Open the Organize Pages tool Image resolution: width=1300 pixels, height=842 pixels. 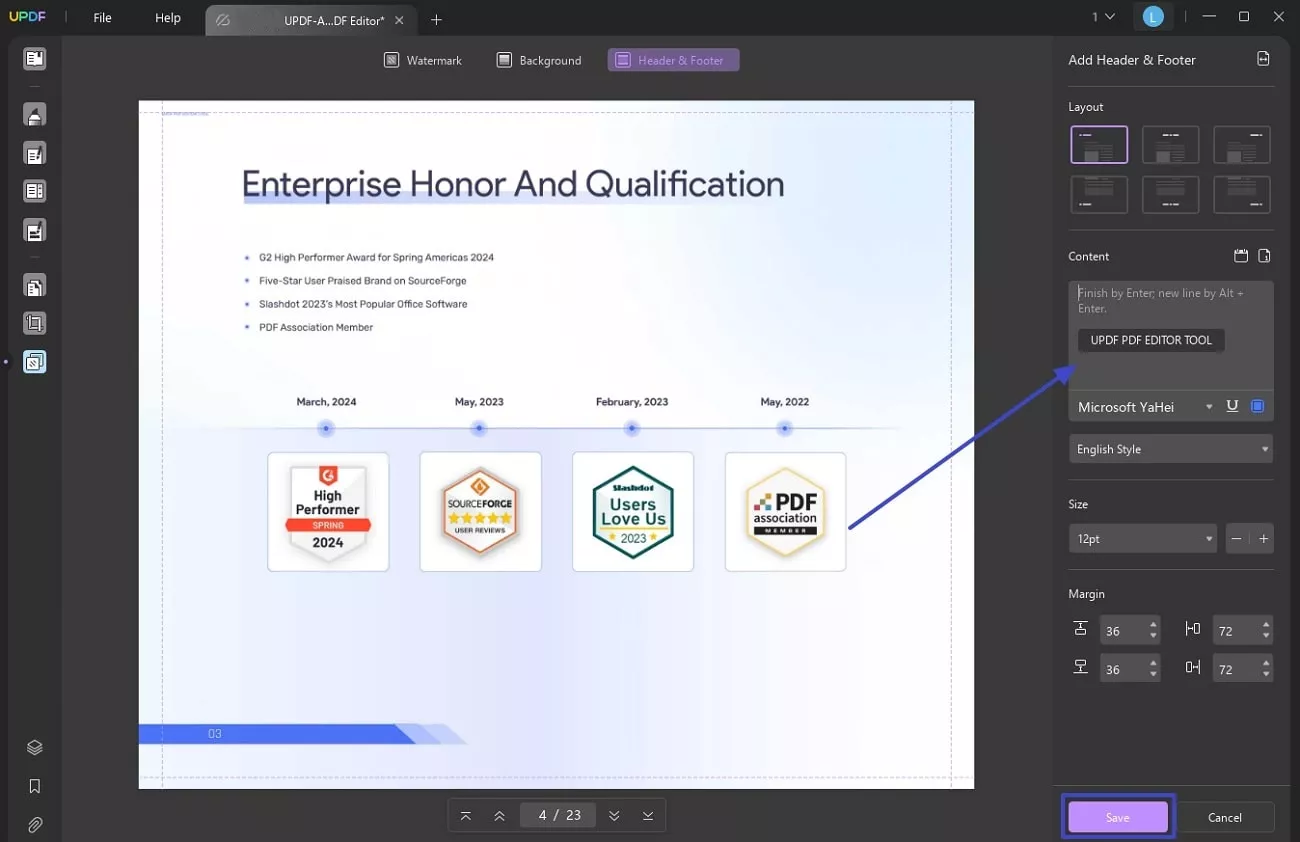35,287
